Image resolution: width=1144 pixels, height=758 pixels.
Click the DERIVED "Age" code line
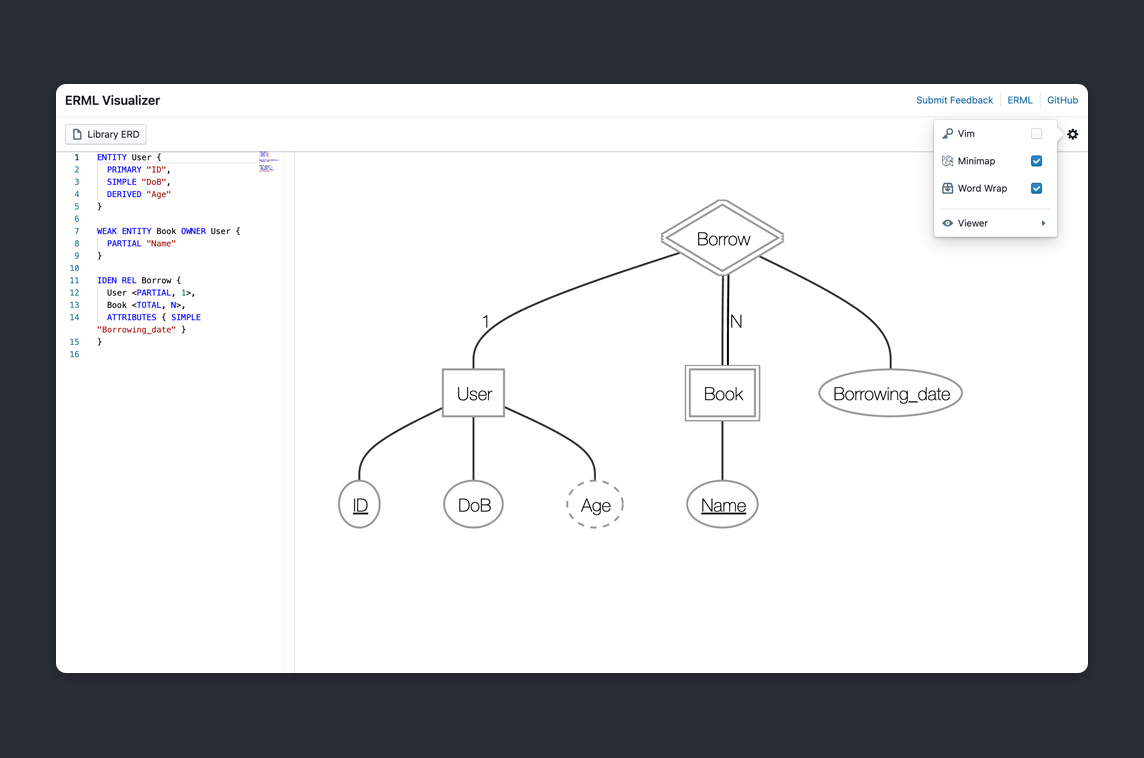[x=139, y=194]
